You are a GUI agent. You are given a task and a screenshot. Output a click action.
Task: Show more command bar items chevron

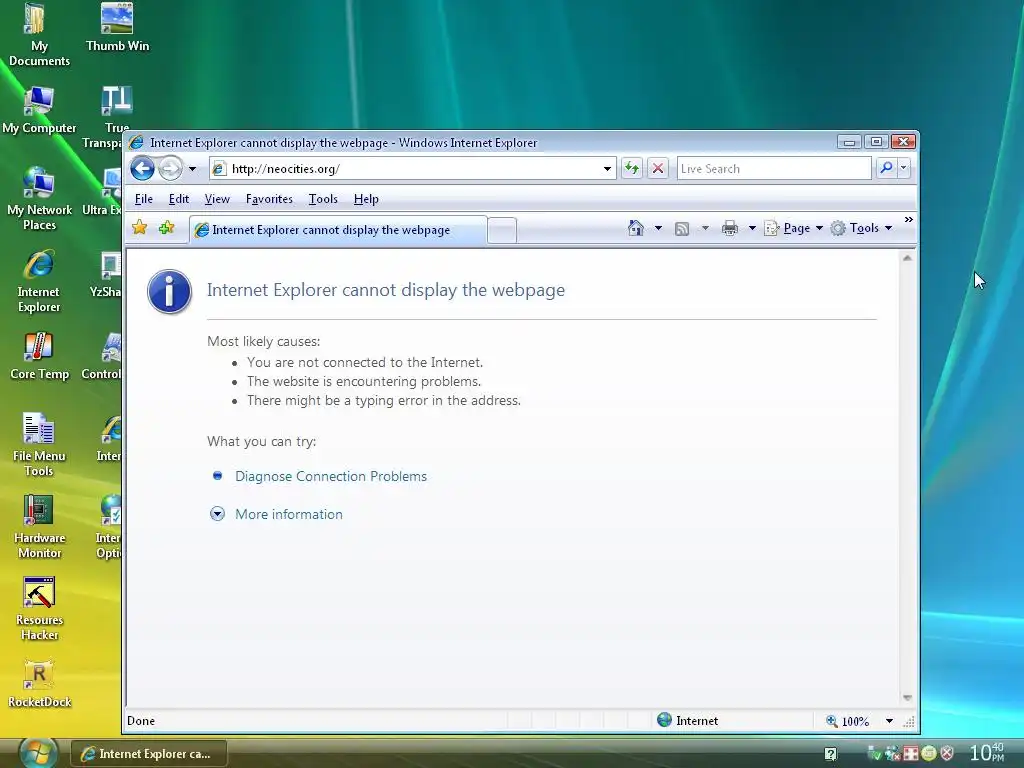908,219
